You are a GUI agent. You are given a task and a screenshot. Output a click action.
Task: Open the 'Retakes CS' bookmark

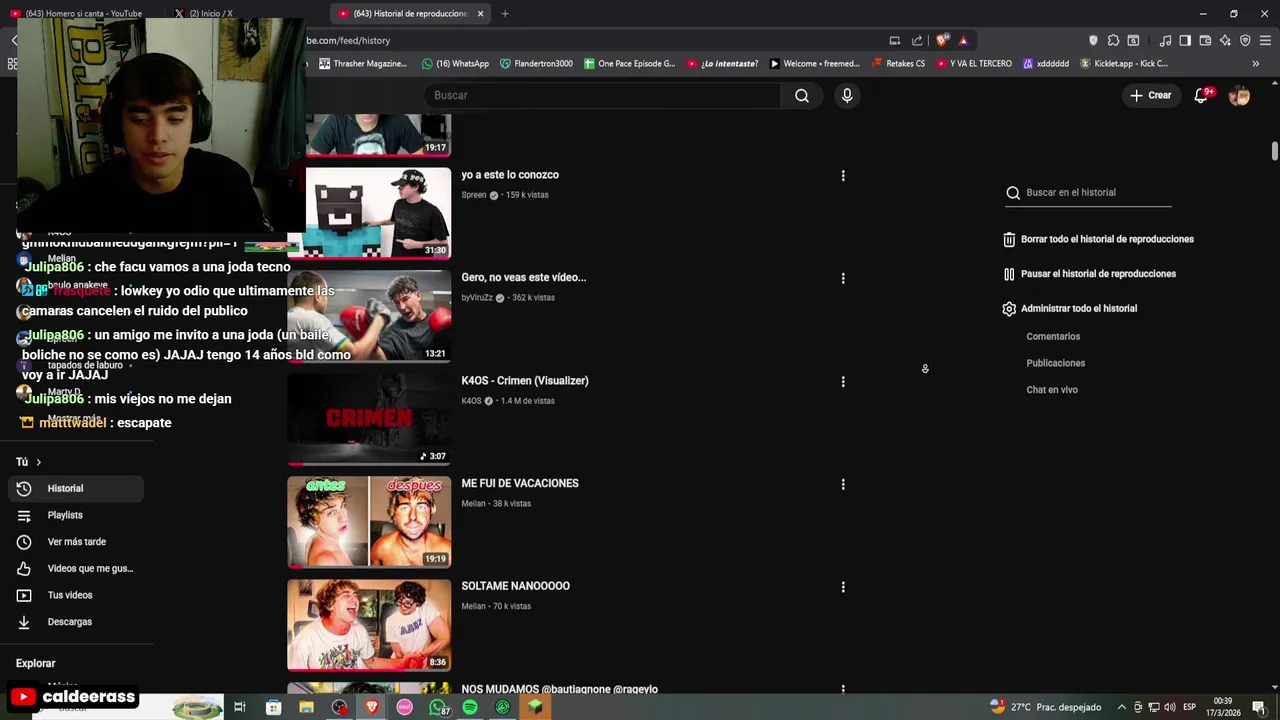tap(898, 64)
